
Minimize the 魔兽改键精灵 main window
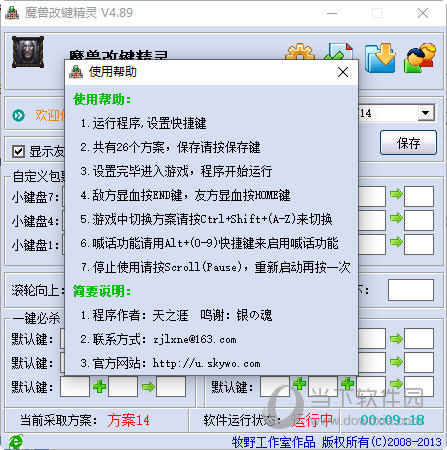point(332,13)
